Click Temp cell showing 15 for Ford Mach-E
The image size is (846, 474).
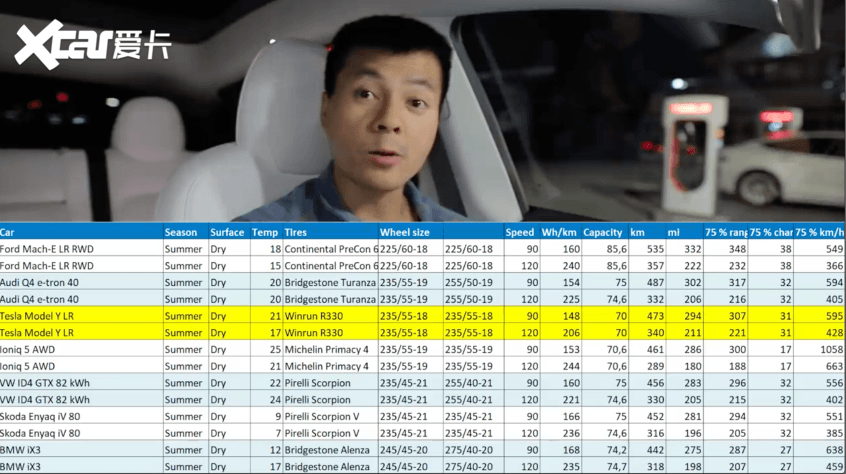276,266
